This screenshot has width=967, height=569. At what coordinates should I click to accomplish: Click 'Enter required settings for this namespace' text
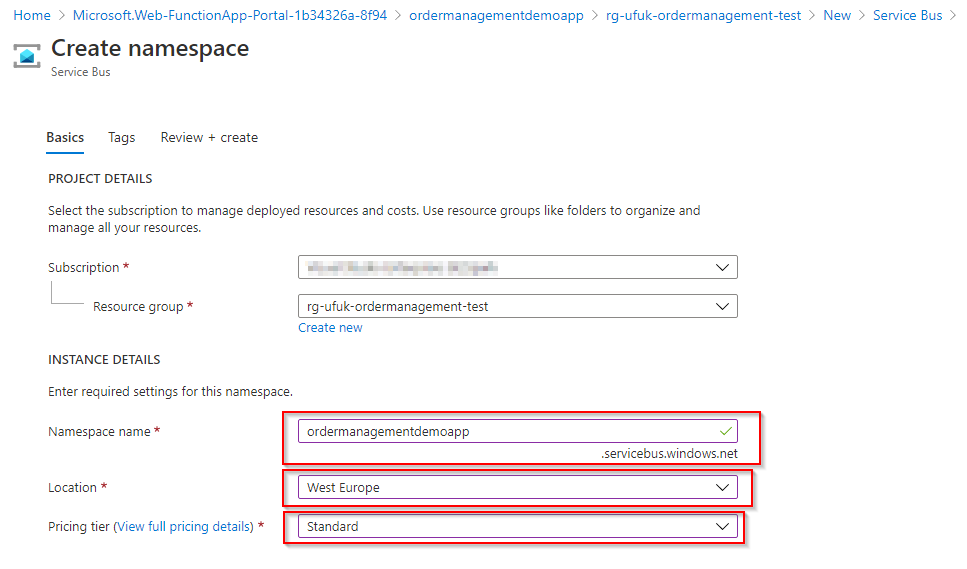point(170,391)
